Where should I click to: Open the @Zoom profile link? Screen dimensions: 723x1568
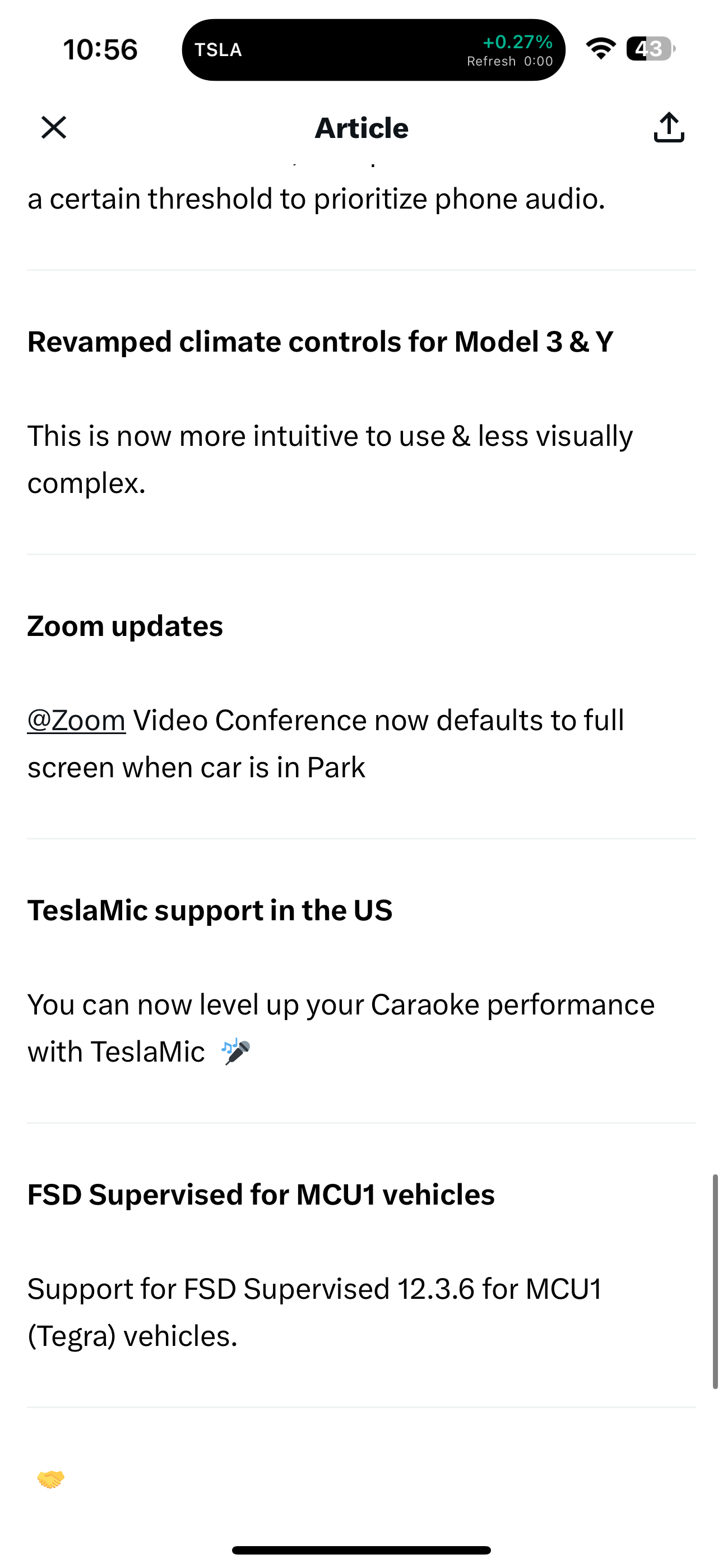coord(77,720)
